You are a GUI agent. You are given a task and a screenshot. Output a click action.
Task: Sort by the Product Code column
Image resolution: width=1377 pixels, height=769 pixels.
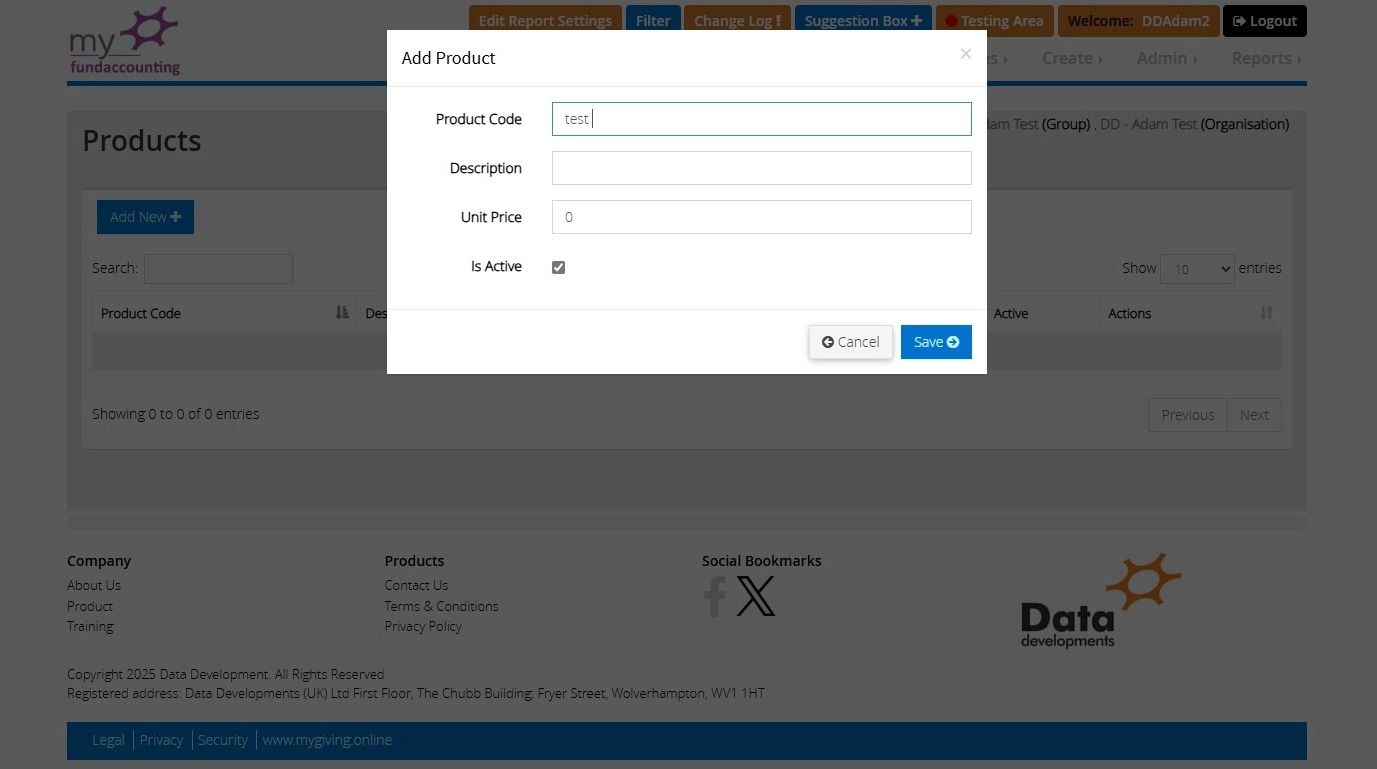click(x=224, y=313)
